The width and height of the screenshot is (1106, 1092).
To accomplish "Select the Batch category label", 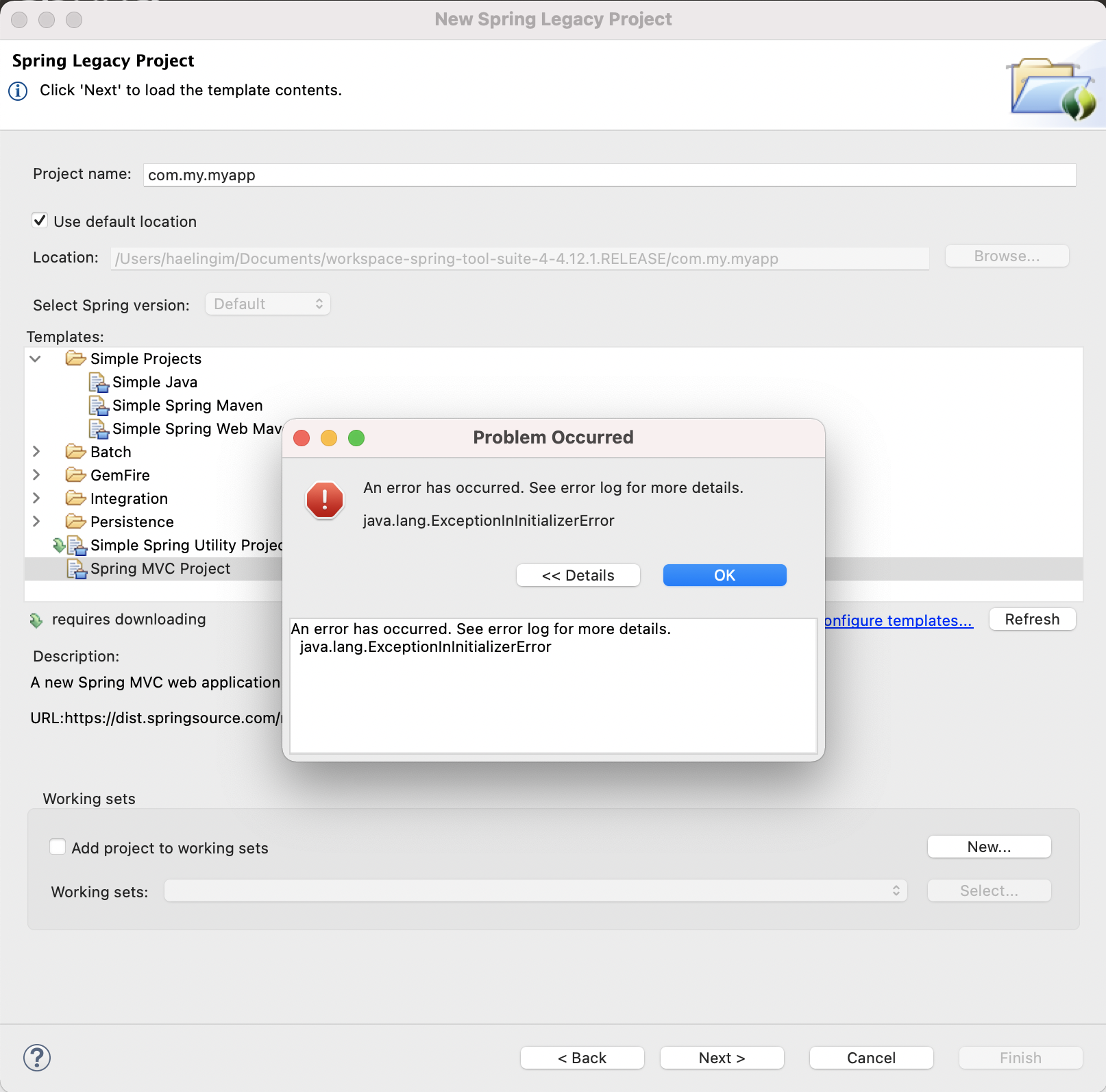I will [x=111, y=452].
